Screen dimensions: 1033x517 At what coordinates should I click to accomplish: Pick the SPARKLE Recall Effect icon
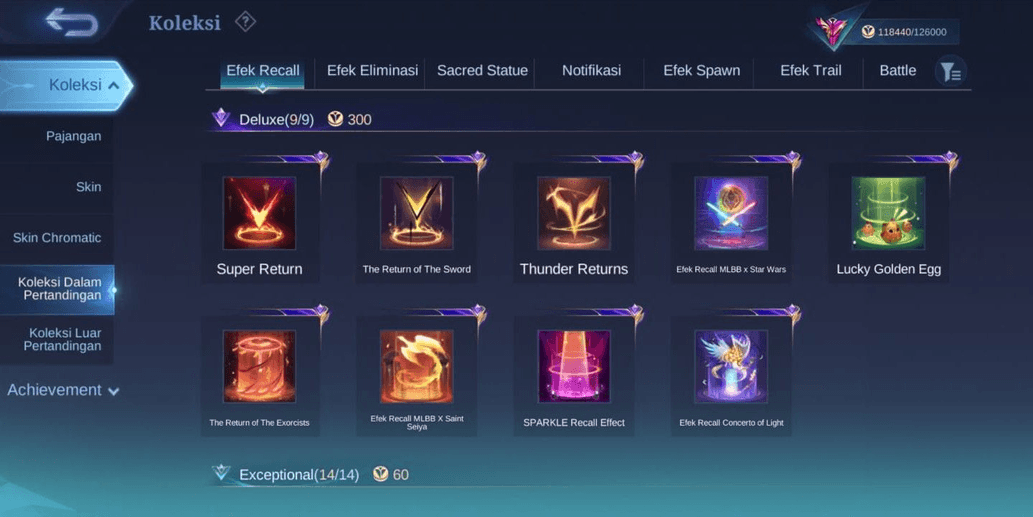(574, 366)
